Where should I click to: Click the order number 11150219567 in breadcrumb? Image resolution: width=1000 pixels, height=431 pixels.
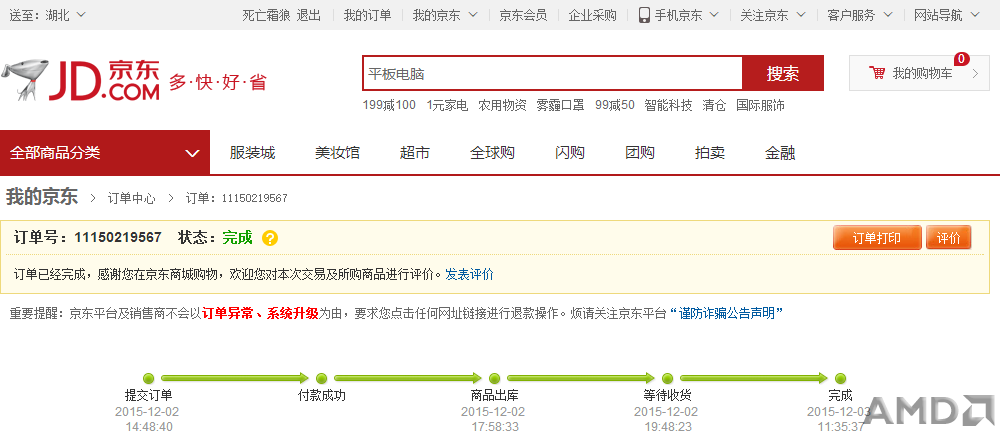pyautogui.click(x=254, y=198)
